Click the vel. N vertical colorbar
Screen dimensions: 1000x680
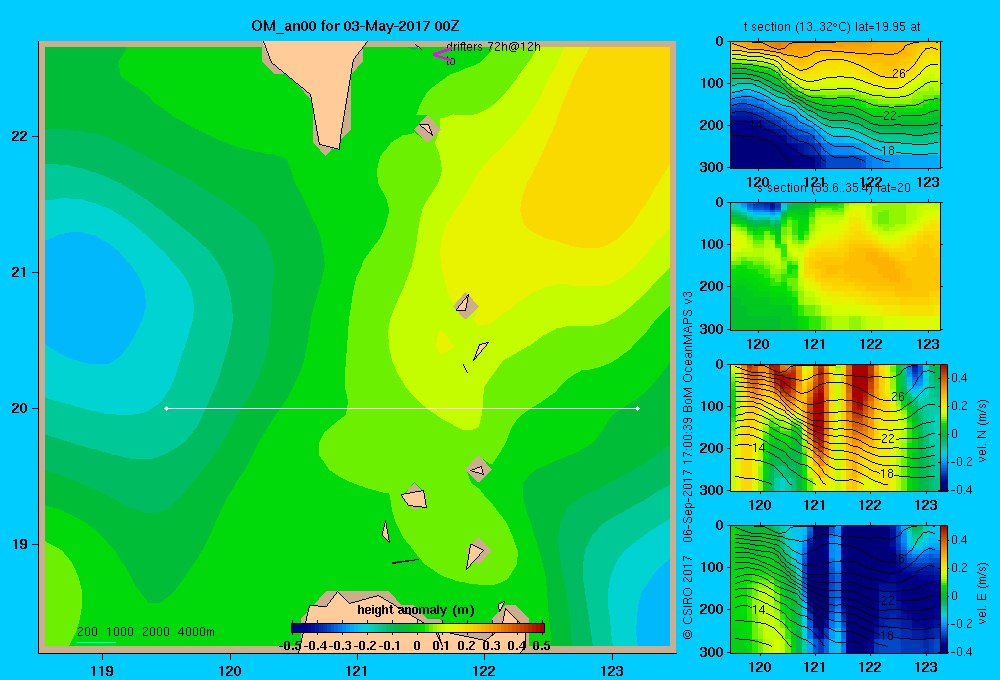click(945, 427)
